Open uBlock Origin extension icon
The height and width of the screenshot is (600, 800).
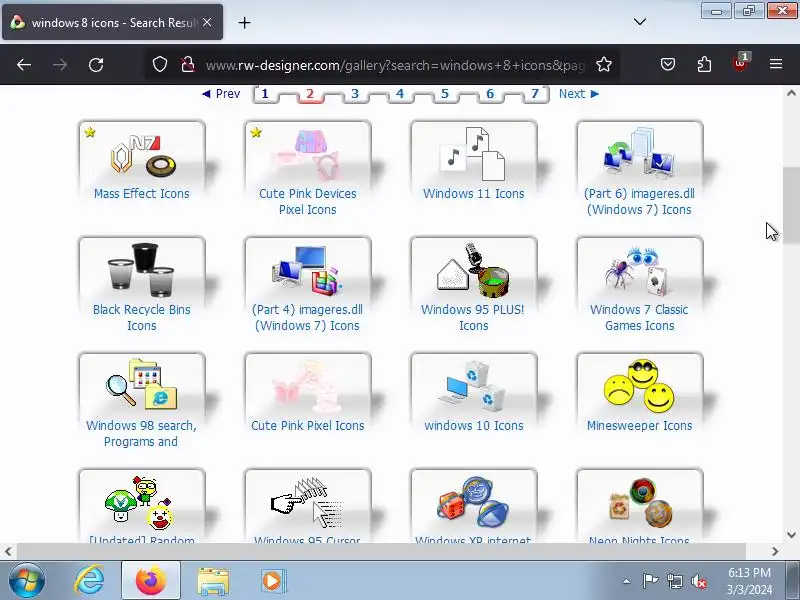pos(740,63)
